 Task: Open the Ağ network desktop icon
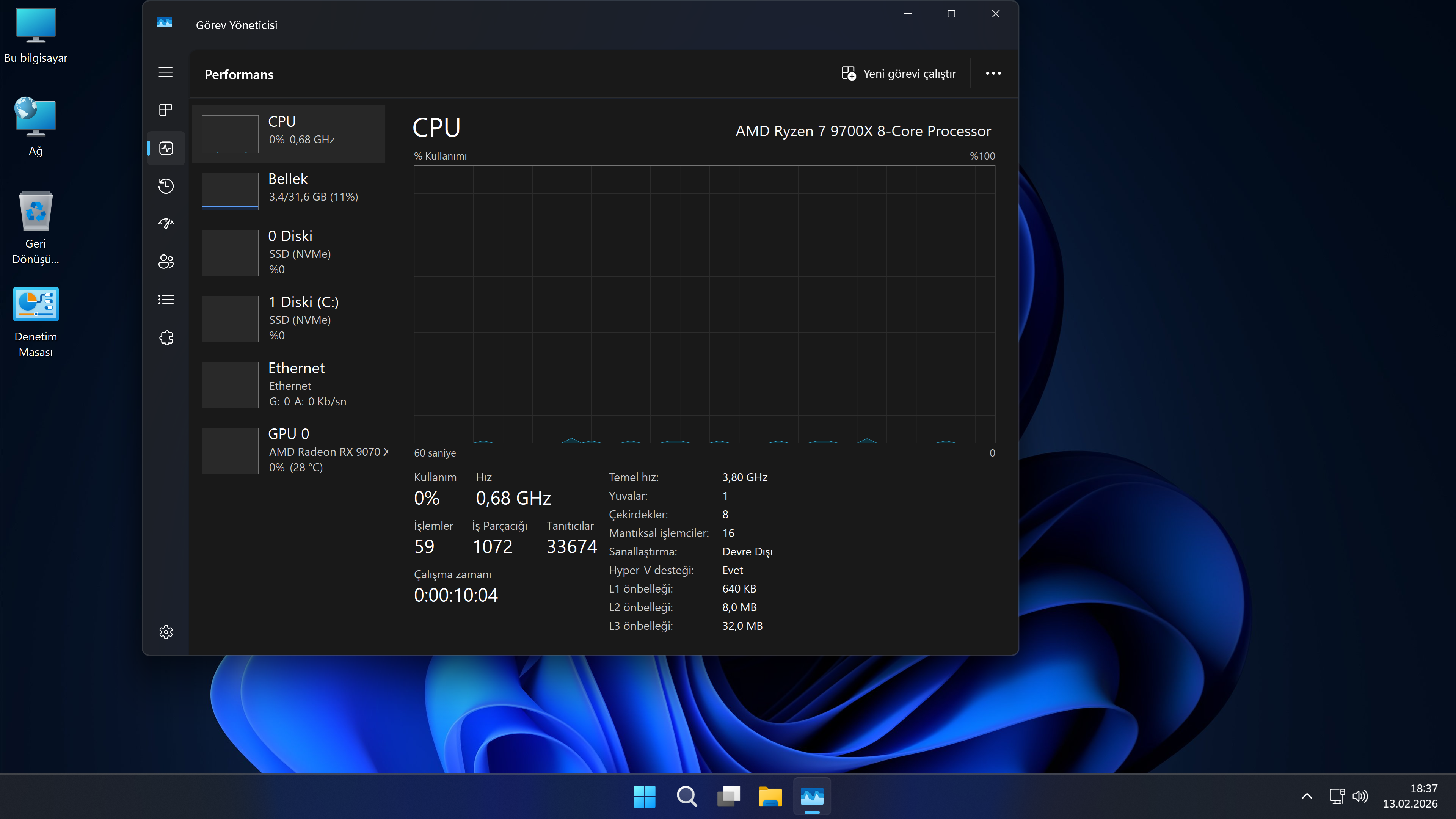point(36,127)
